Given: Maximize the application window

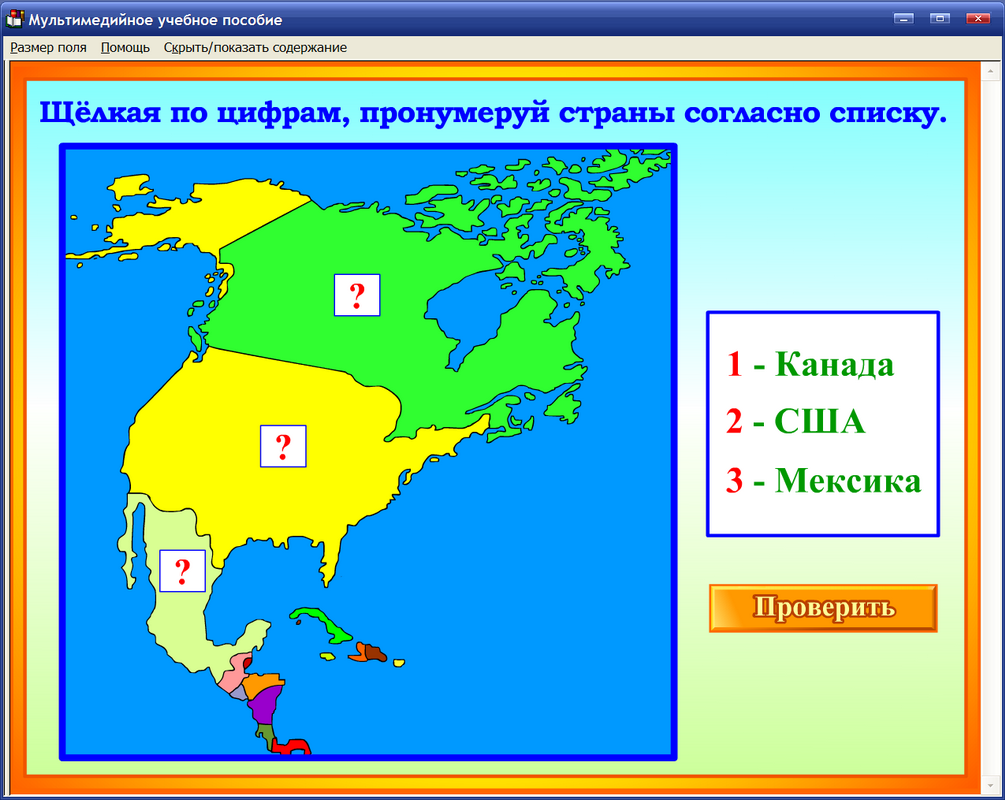Looking at the screenshot, I should (940, 19).
